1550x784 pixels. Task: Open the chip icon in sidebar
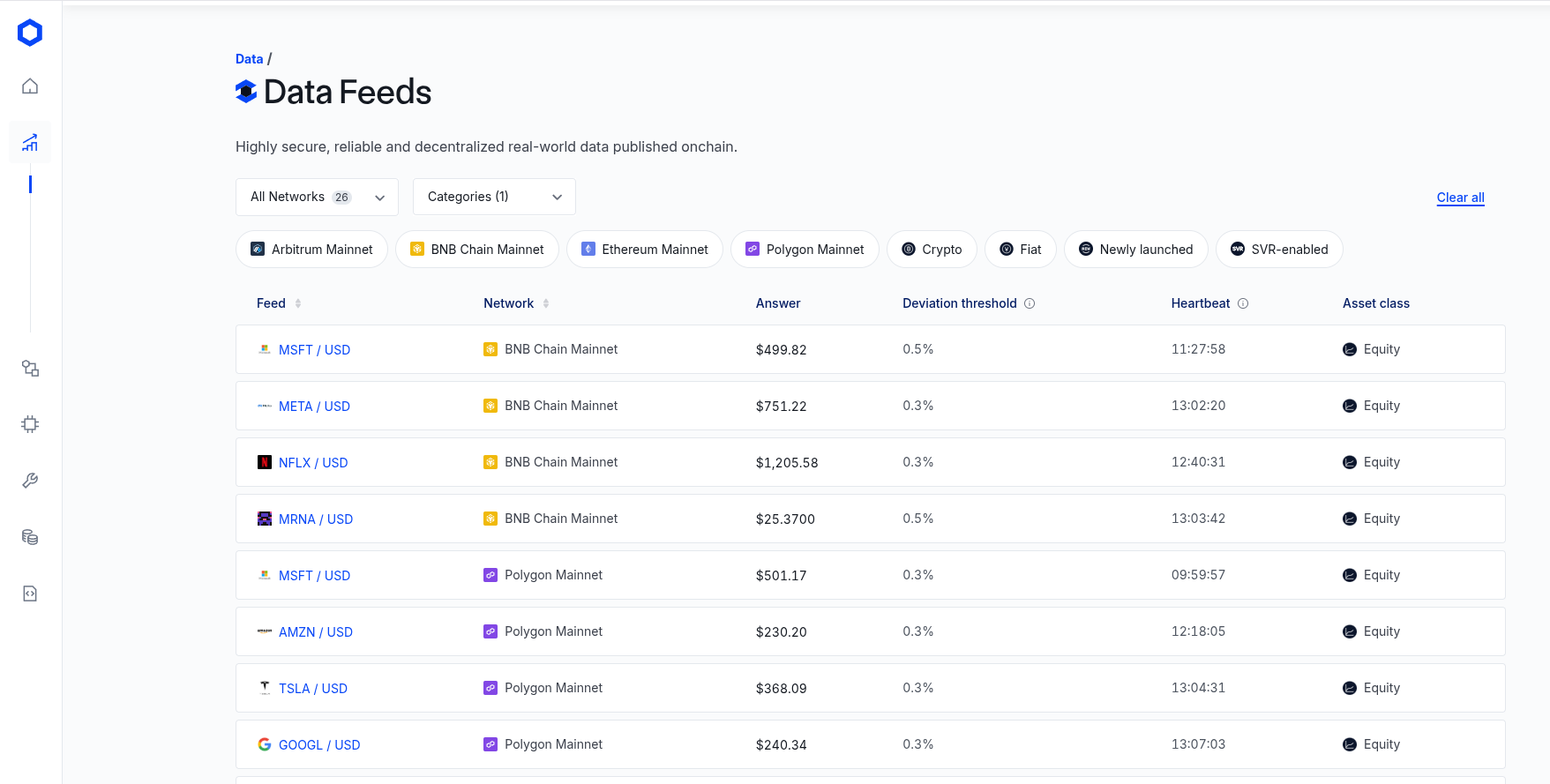click(x=30, y=424)
